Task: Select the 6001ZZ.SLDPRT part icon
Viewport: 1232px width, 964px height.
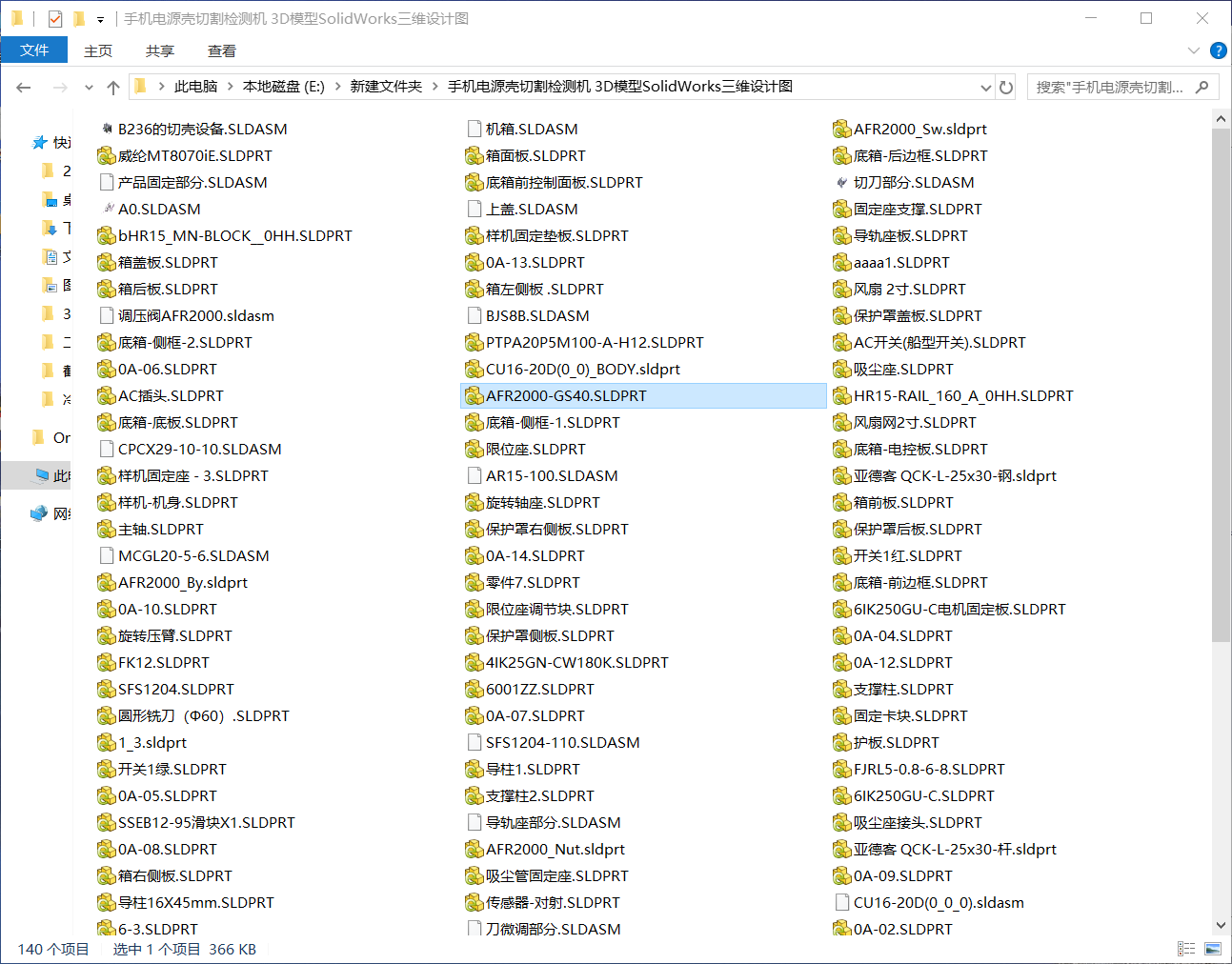Action: [x=474, y=689]
